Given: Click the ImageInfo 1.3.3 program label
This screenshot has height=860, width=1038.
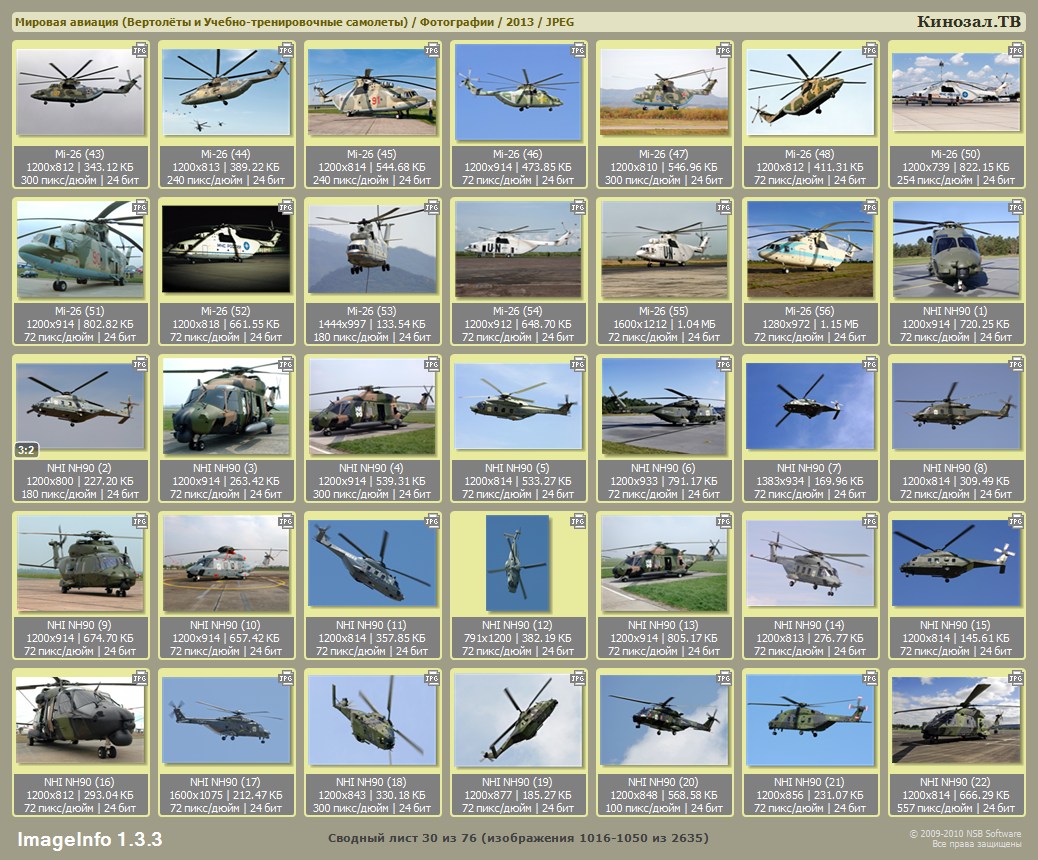Looking at the screenshot, I should 90,838.
